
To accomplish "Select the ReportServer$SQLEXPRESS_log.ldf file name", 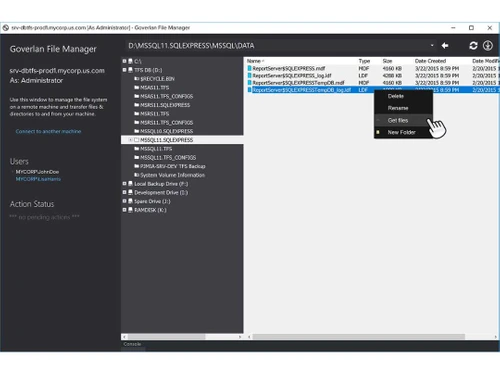I will pyautogui.click(x=292, y=76).
